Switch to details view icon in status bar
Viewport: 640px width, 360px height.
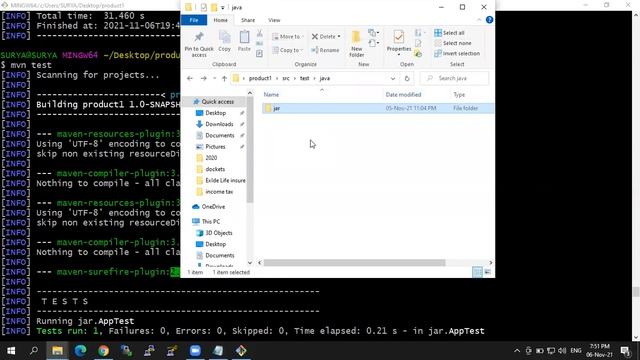pos(477,272)
